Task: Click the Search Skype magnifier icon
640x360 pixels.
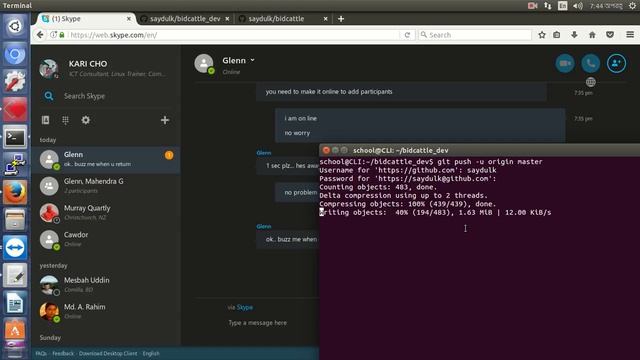Action: tap(49, 96)
